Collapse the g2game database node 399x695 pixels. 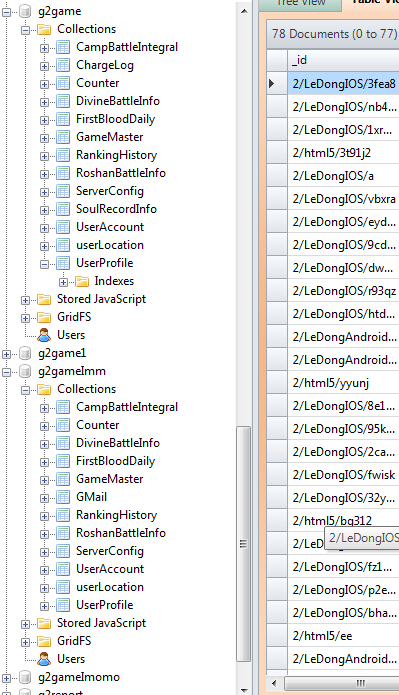tap(7, 12)
